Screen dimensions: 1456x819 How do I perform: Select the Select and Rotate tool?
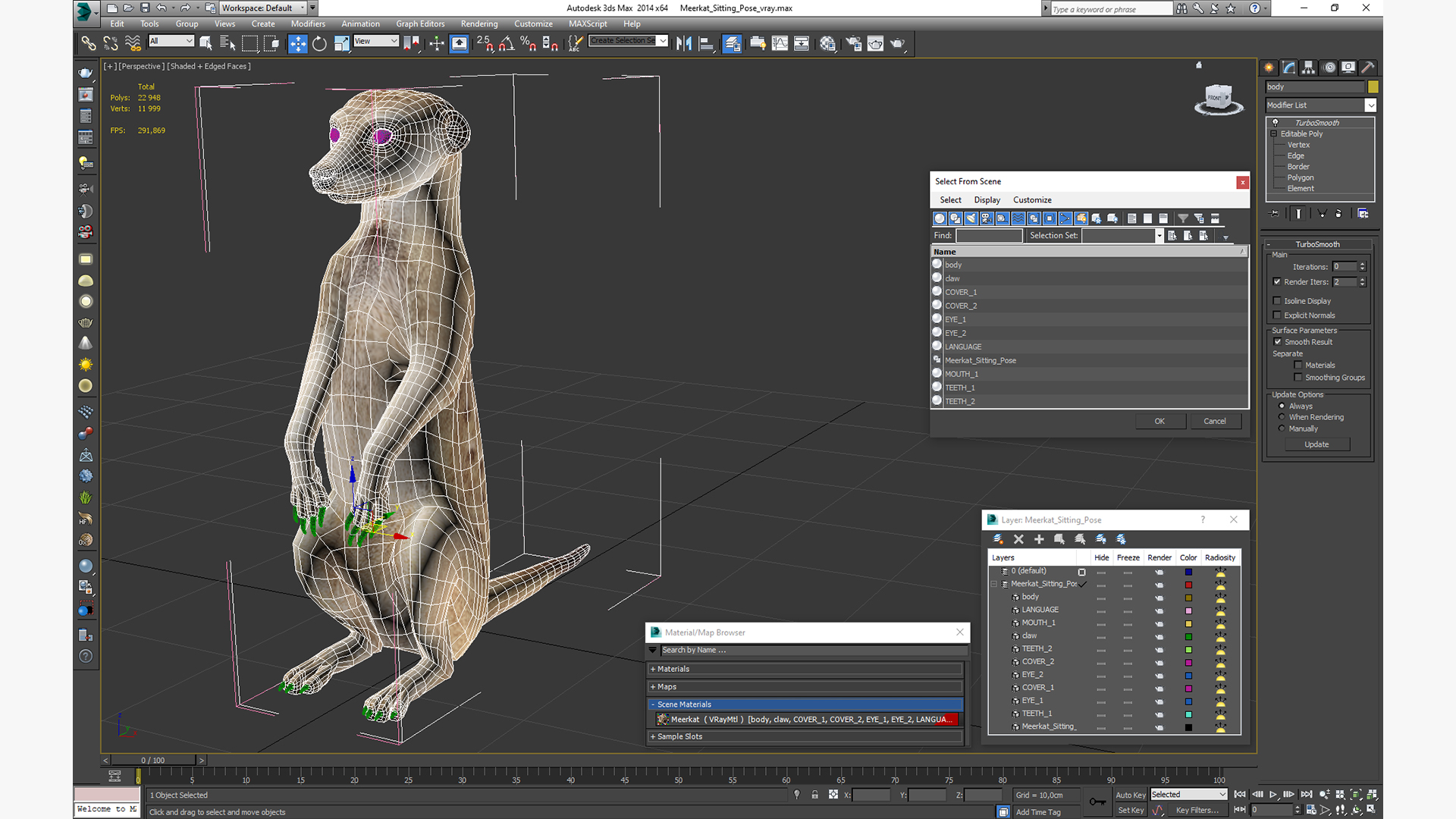click(319, 44)
